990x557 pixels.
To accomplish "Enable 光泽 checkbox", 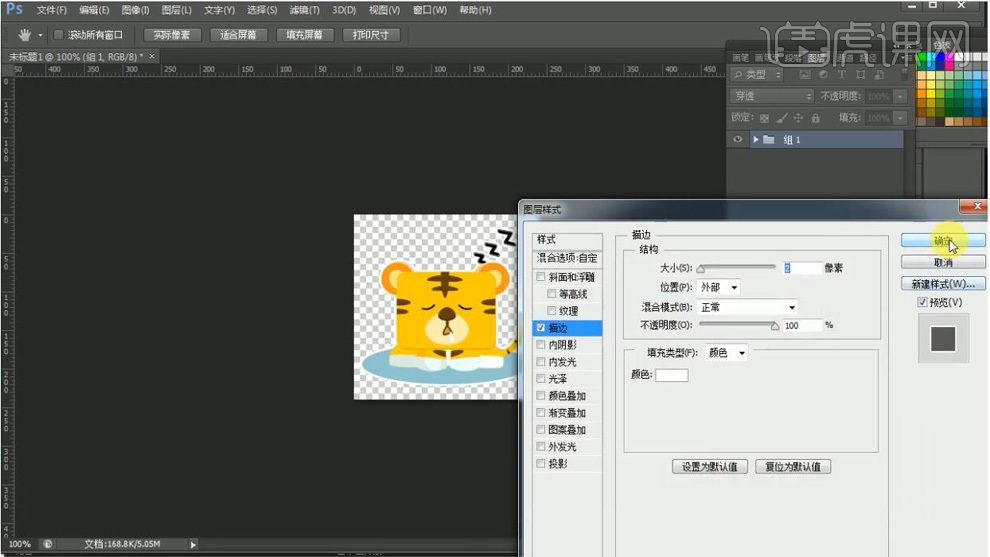I will coord(541,379).
